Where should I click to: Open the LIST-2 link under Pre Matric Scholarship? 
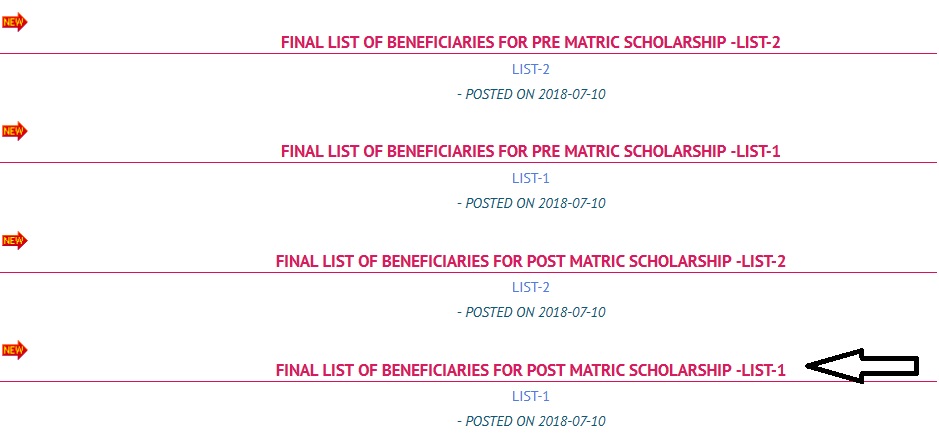pos(531,69)
